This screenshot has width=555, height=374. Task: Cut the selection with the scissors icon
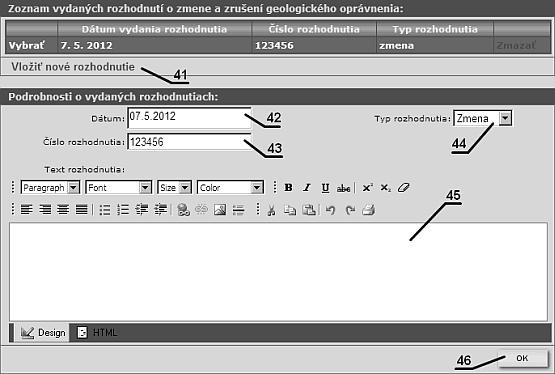tap(271, 210)
